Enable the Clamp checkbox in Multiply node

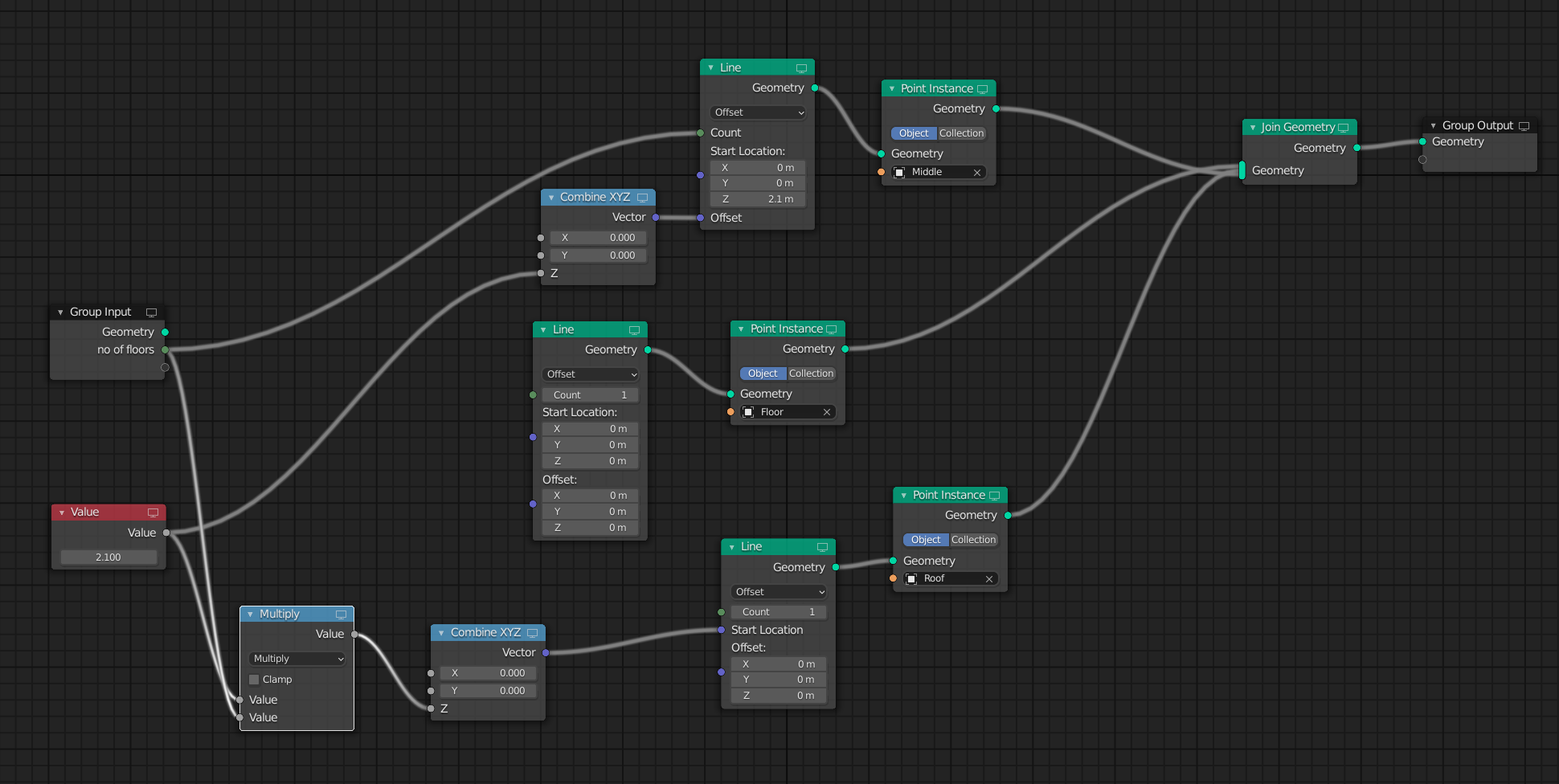coord(254,680)
